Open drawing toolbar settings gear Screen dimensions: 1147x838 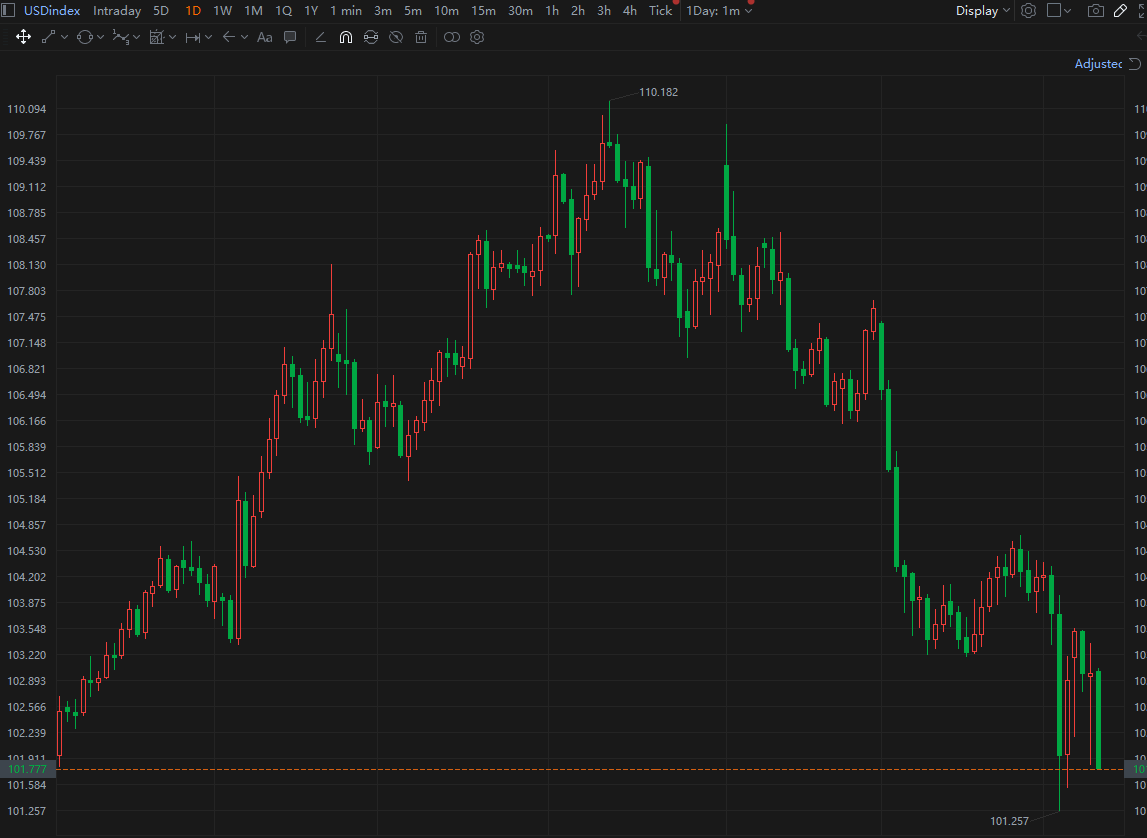(x=477, y=37)
